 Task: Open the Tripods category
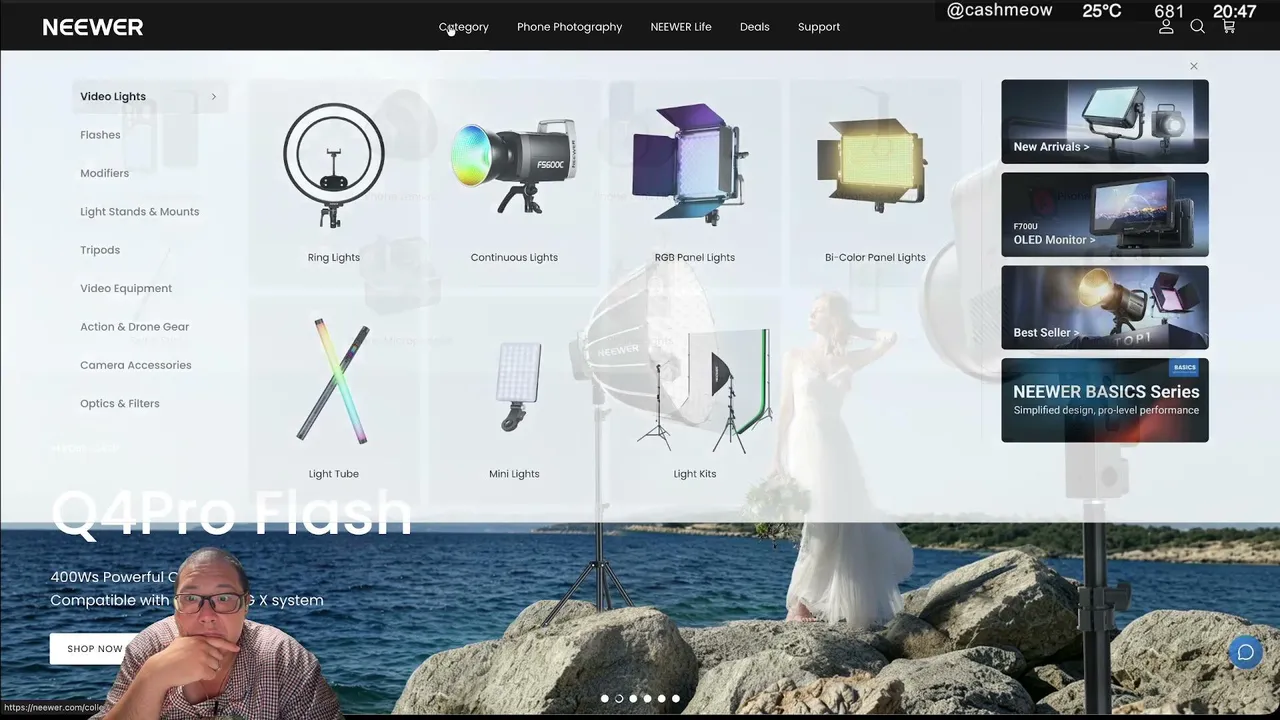(x=100, y=250)
